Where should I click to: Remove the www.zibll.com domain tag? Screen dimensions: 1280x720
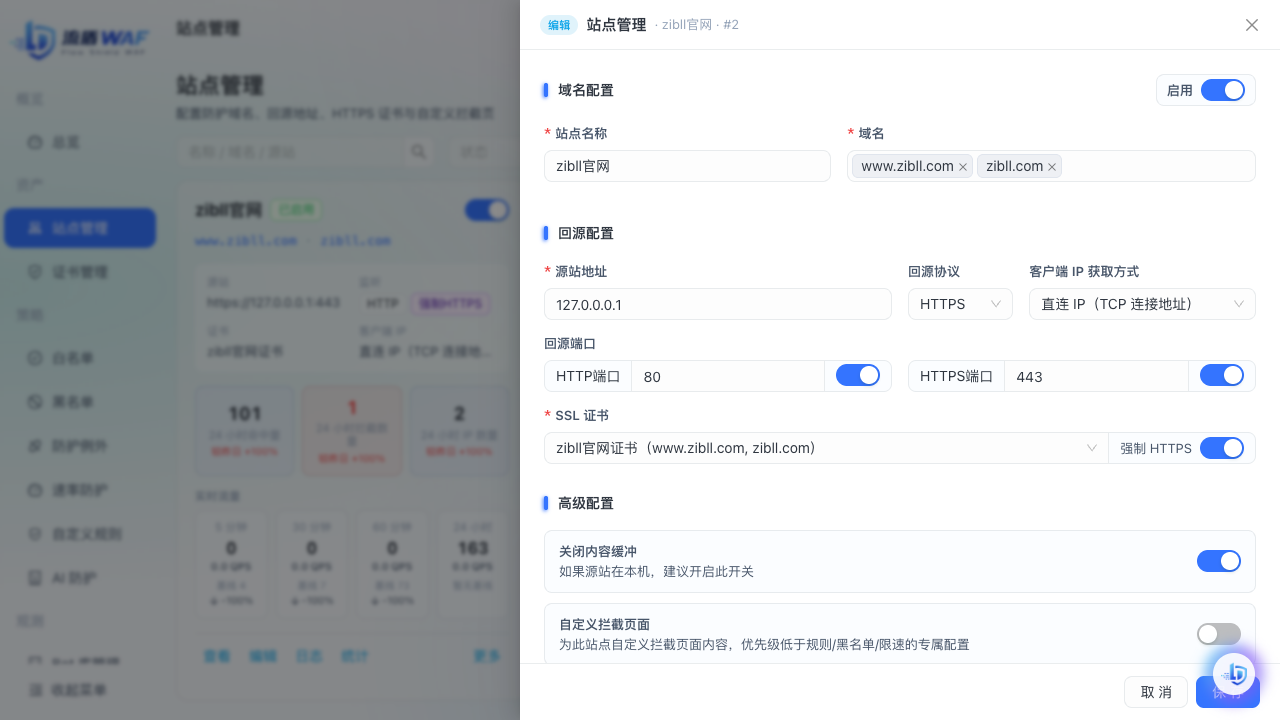tap(963, 167)
